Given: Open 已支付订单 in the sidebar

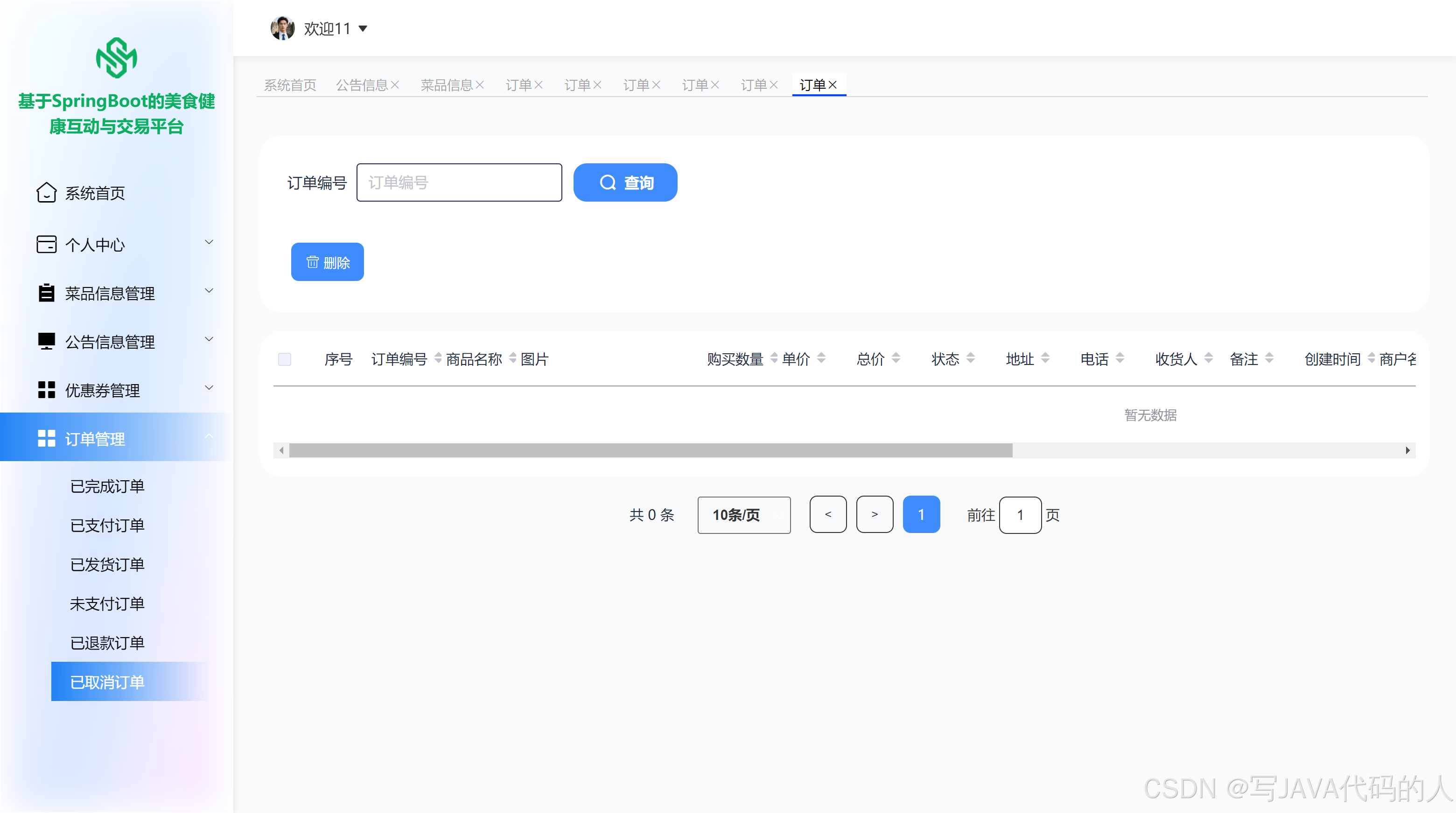Looking at the screenshot, I should pos(107,525).
